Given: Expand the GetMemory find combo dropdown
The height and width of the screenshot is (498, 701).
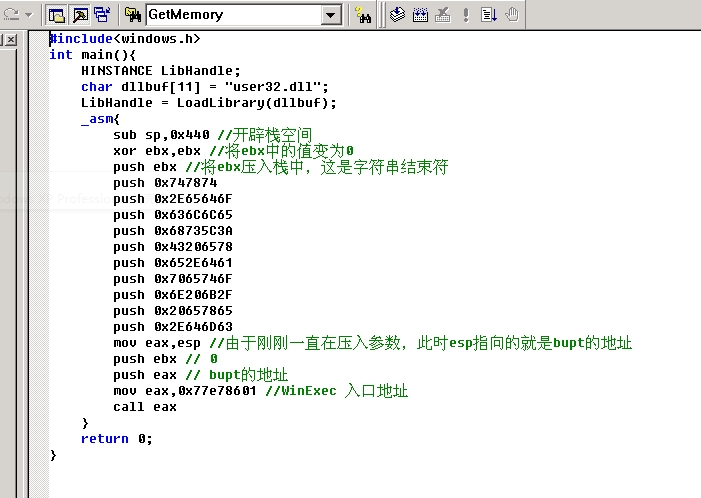Looking at the screenshot, I should (x=332, y=15).
